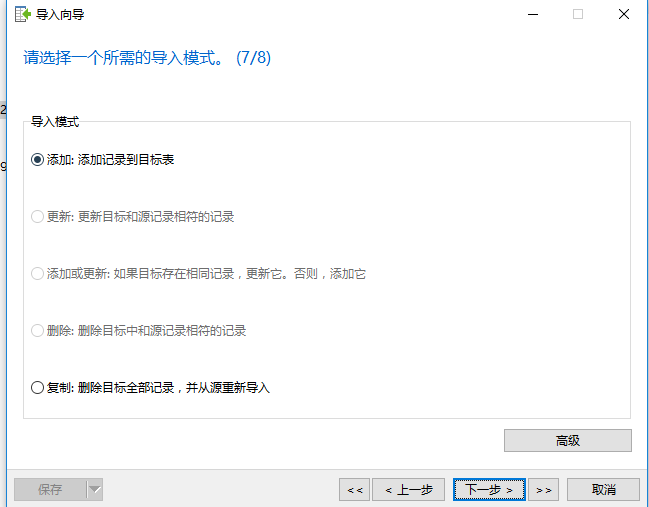Open the 保存 dropdown arrow

pos(95,490)
